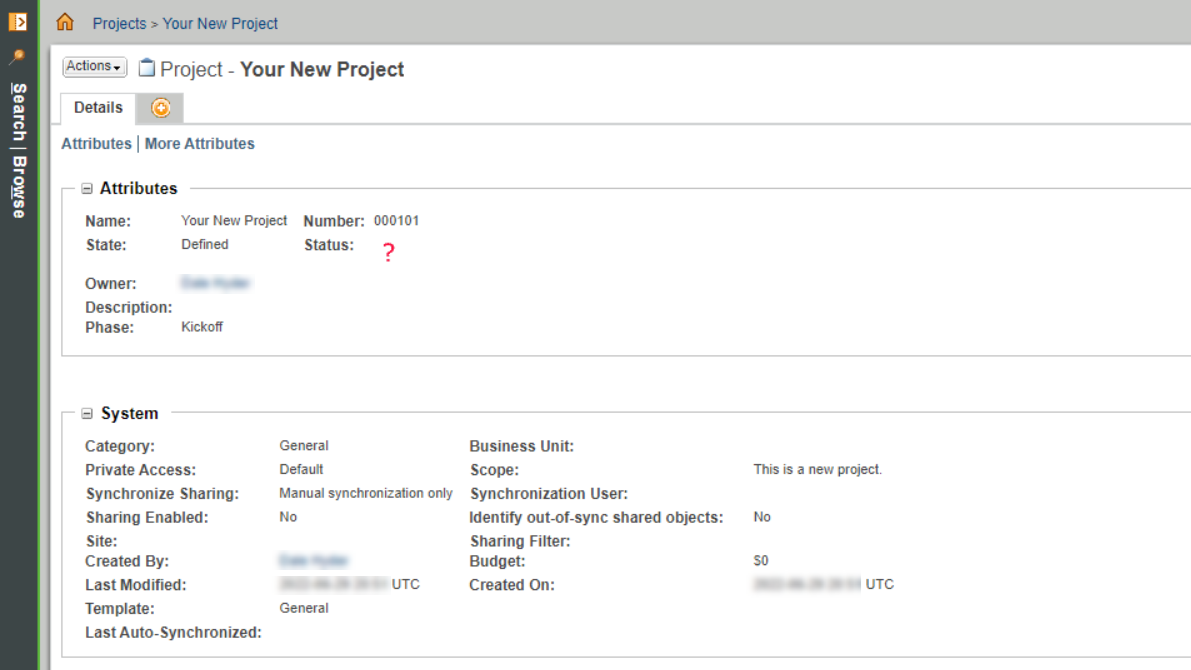Click the Owner name link

pos(217,283)
